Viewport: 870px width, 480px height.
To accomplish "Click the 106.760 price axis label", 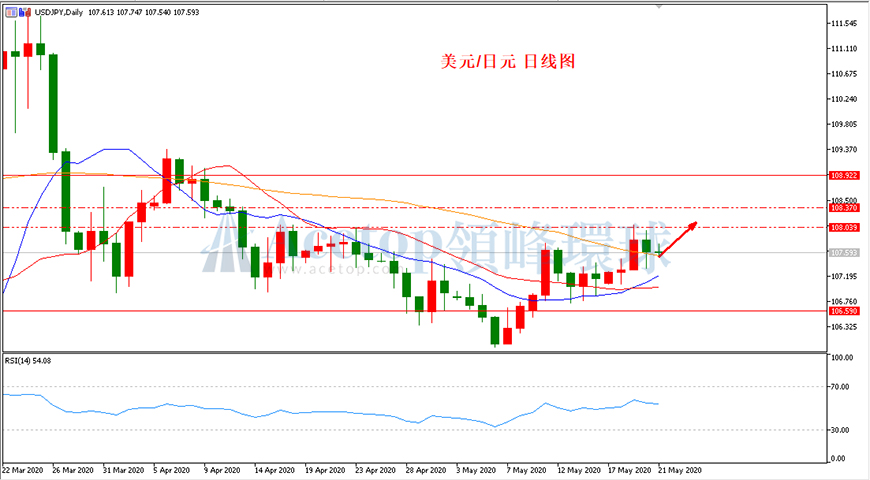I will pos(844,301).
